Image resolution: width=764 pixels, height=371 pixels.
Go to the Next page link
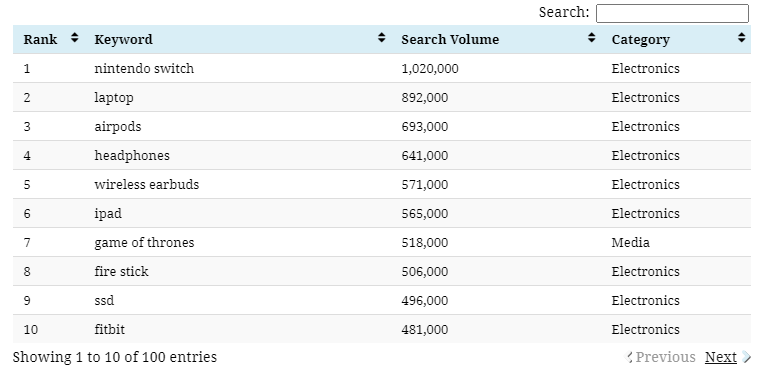pyautogui.click(x=721, y=357)
